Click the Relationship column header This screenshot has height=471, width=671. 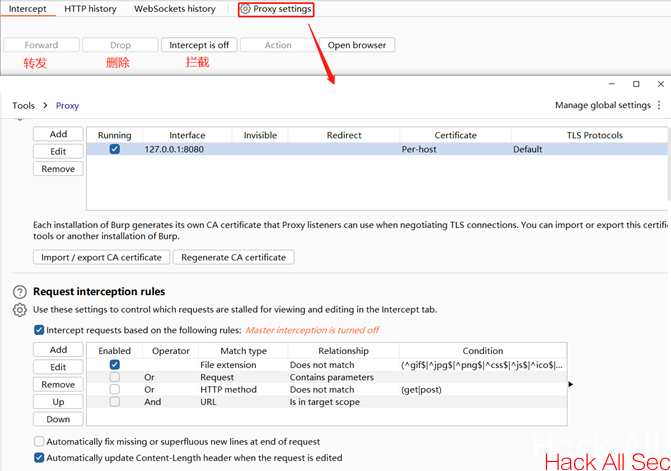[x=344, y=351]
